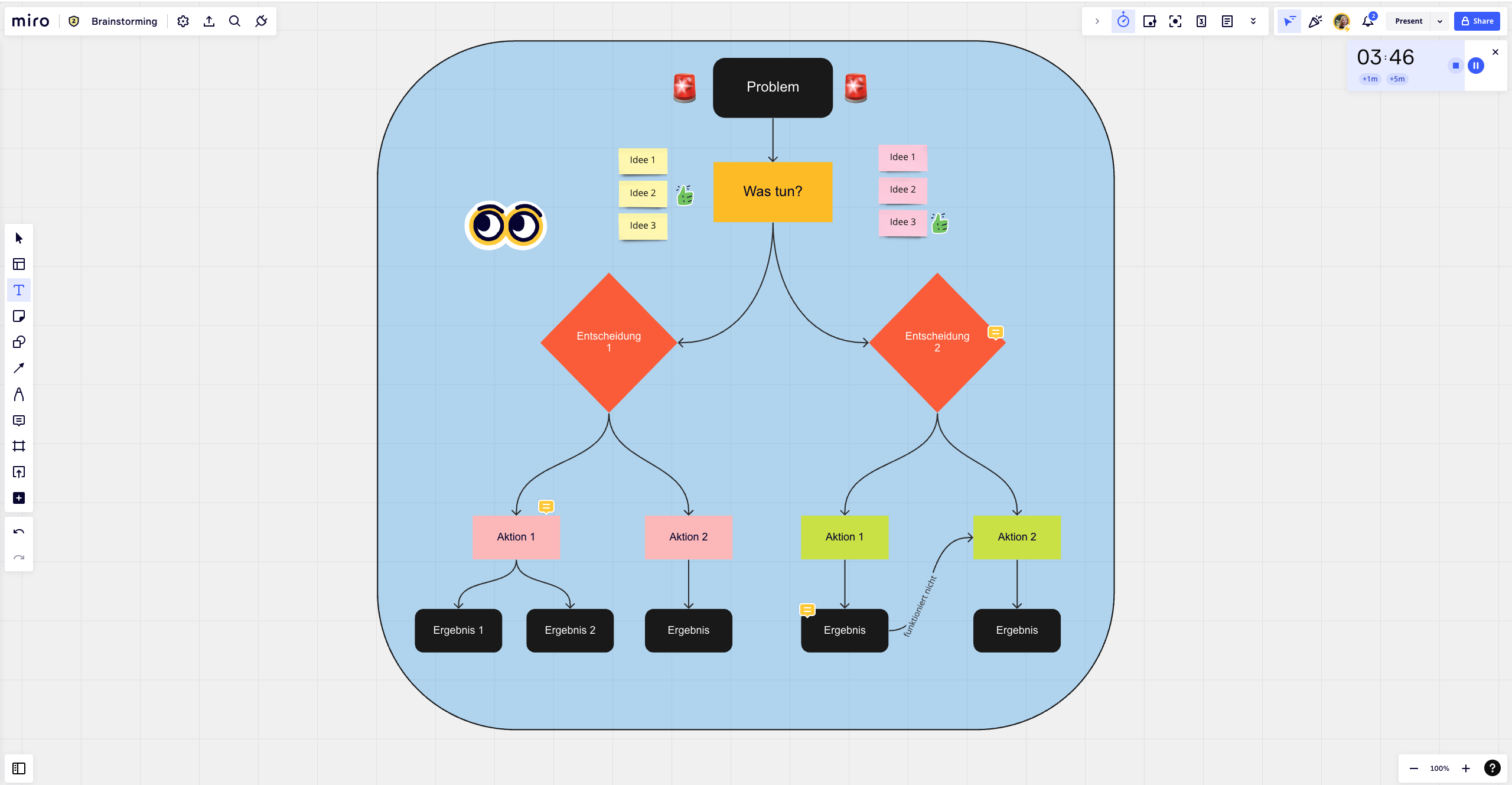Open comment on Entscheidung 2 diamond
Viewport: 1512px width, 785px height.
tap(995, 333)
